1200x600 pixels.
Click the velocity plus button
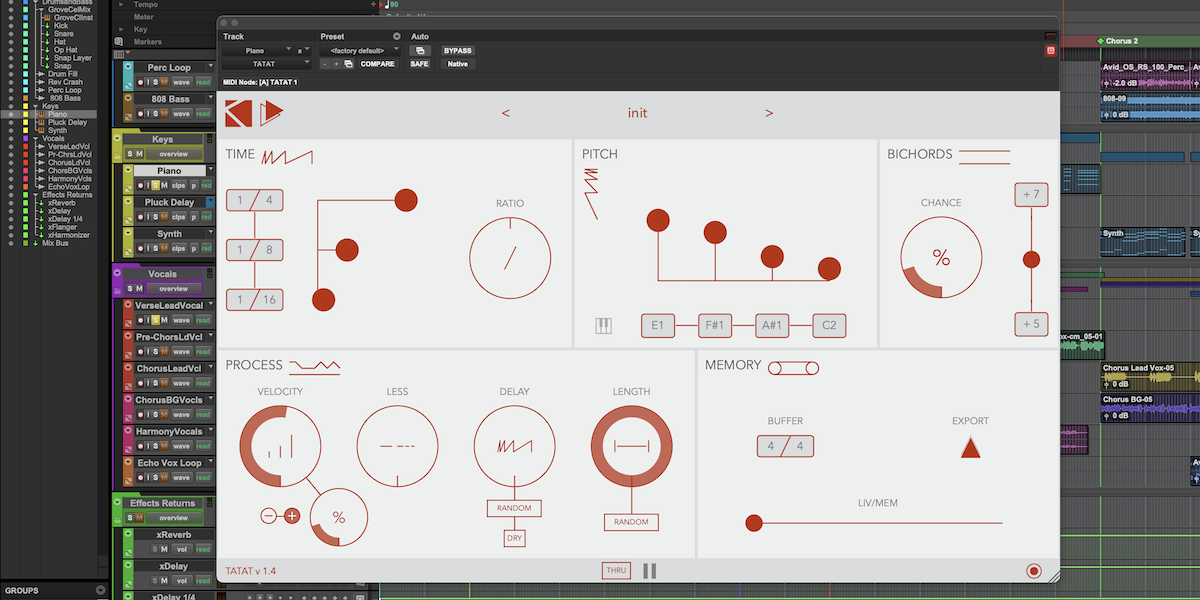tap(292, 516)
